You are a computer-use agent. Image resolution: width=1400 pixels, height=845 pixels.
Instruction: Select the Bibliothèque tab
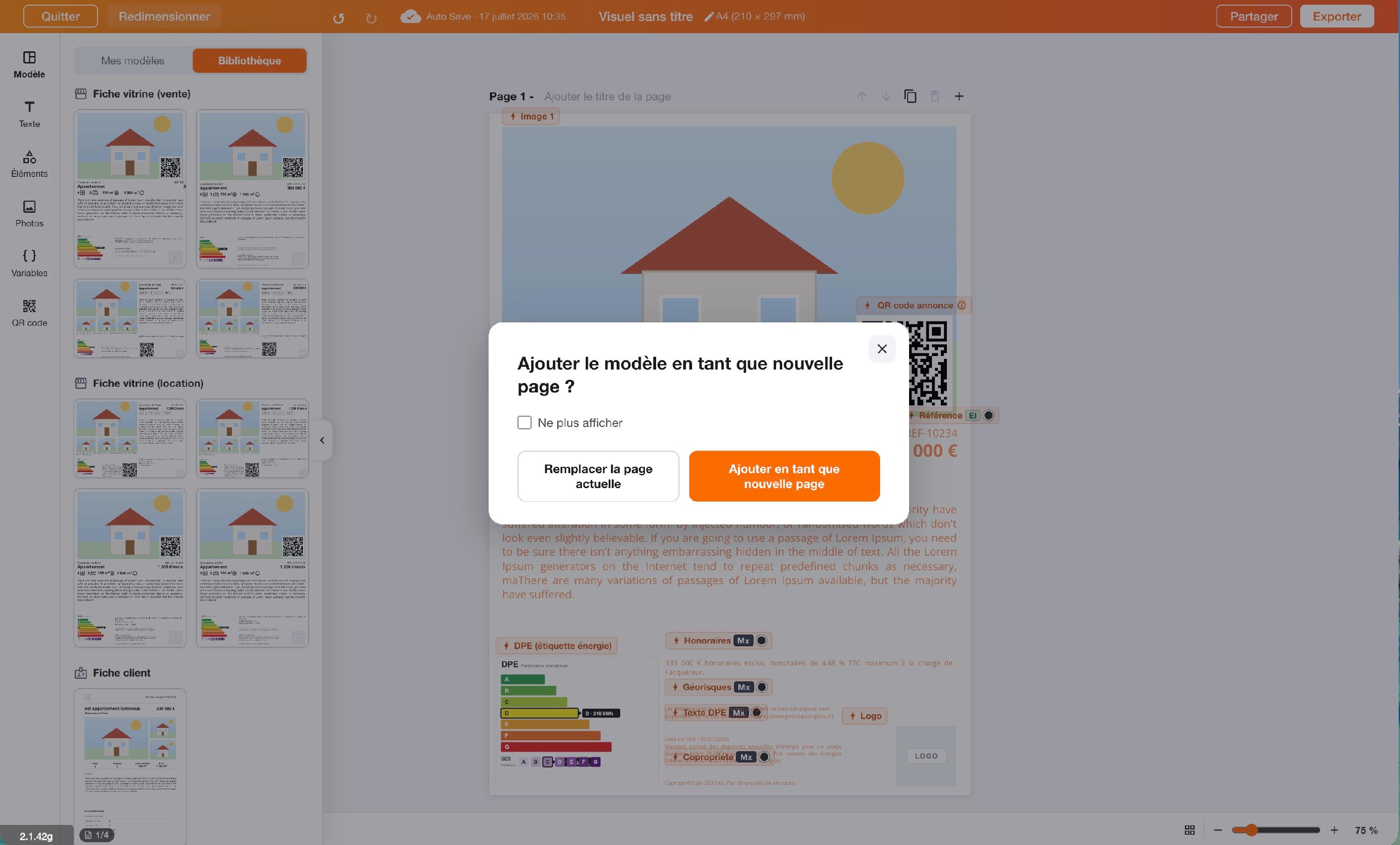point(249,60)
